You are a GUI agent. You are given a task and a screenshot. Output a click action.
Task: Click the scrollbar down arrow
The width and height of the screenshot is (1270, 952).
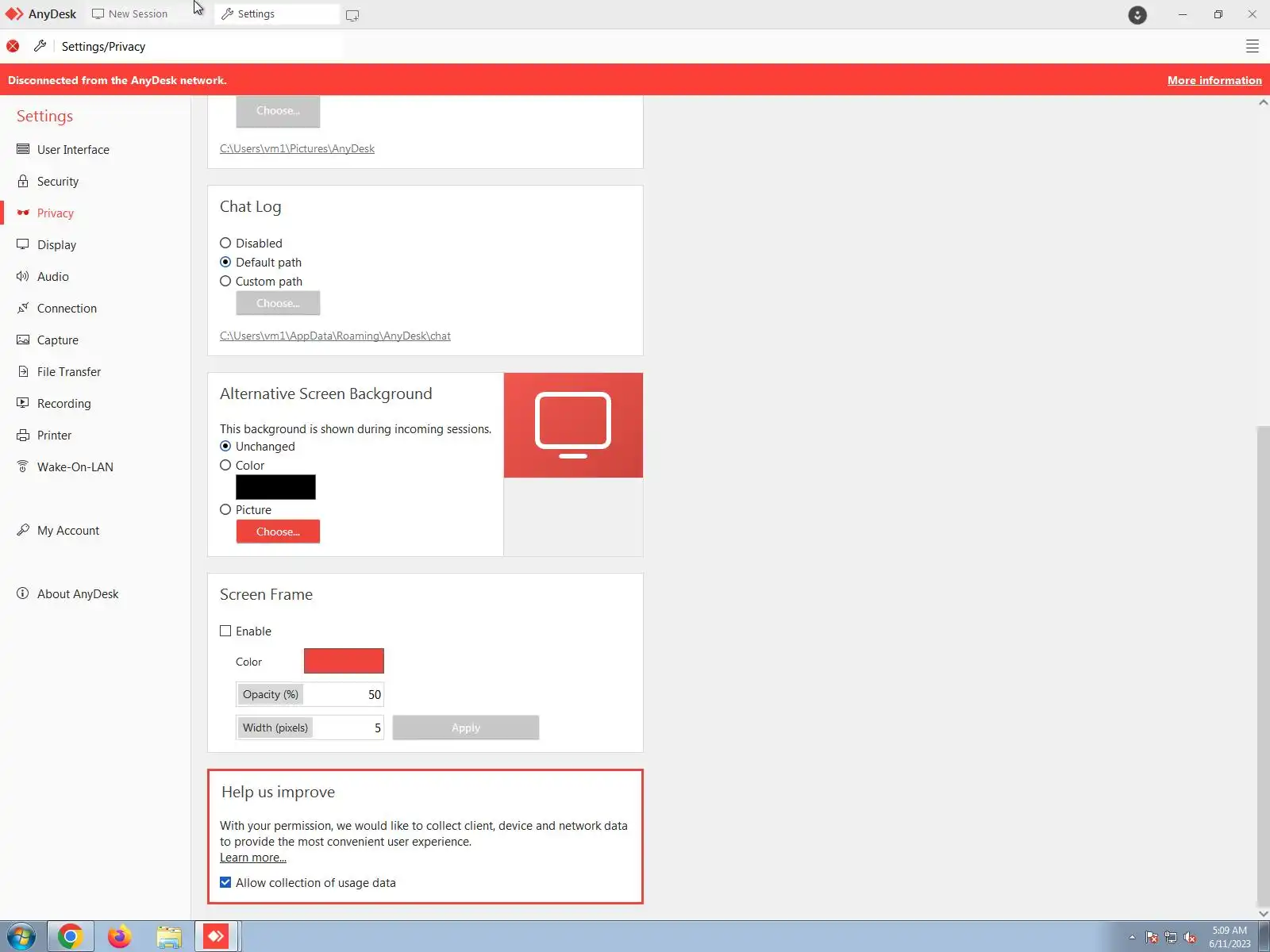click(x=1263, y=913)
